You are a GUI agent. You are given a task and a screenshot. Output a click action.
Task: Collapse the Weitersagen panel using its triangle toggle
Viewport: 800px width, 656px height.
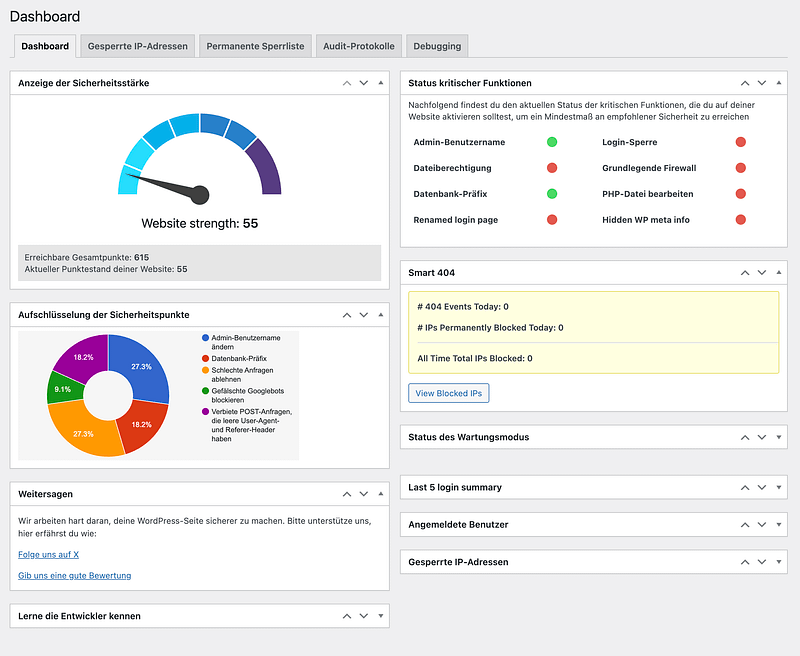pos(380,494)
